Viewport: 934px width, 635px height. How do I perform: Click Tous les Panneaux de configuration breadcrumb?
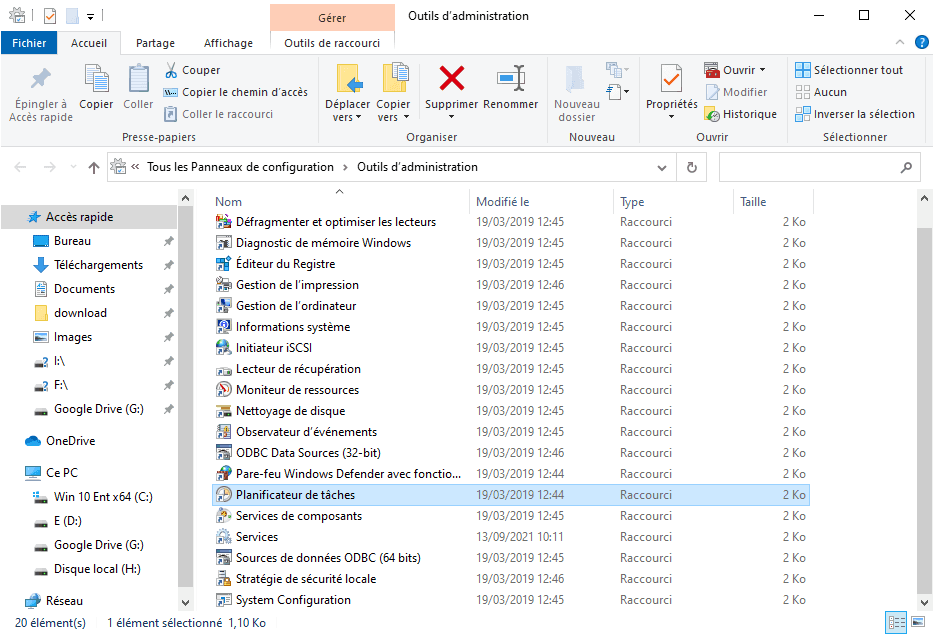(x=240, y=167)
